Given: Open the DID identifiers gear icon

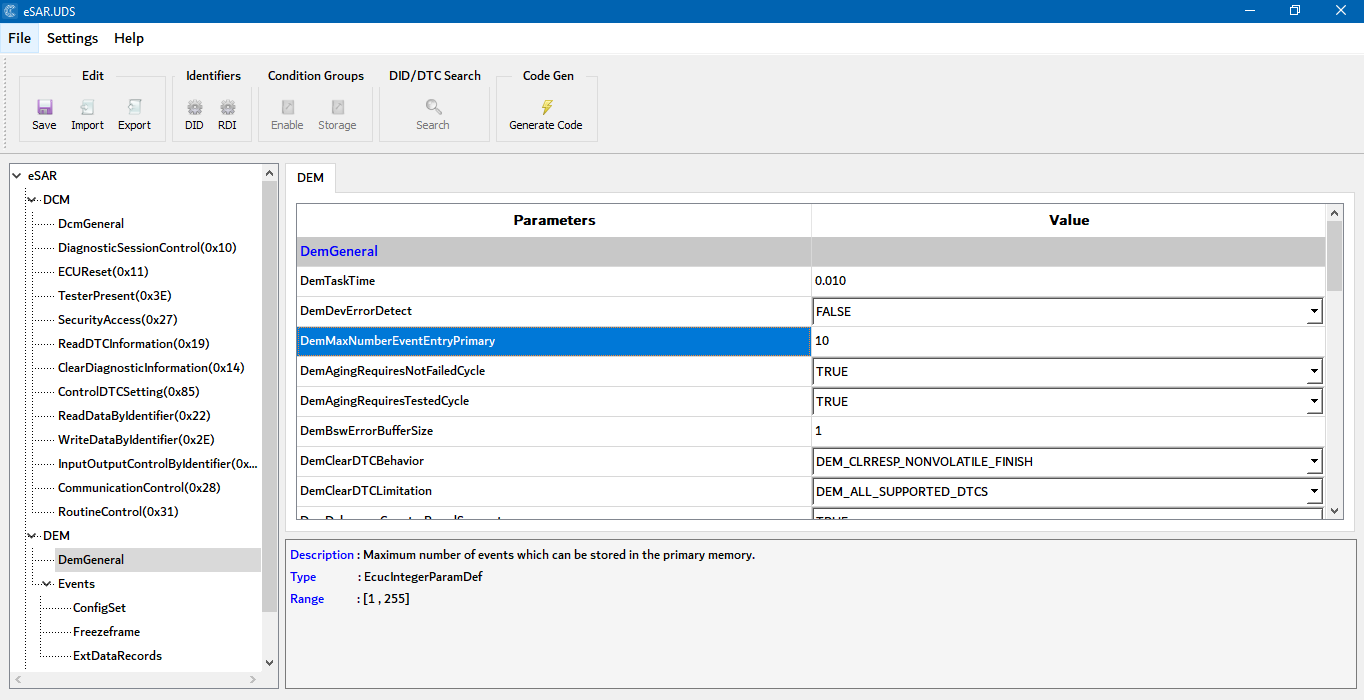Looking at the screenshot, I should point(194,107).
